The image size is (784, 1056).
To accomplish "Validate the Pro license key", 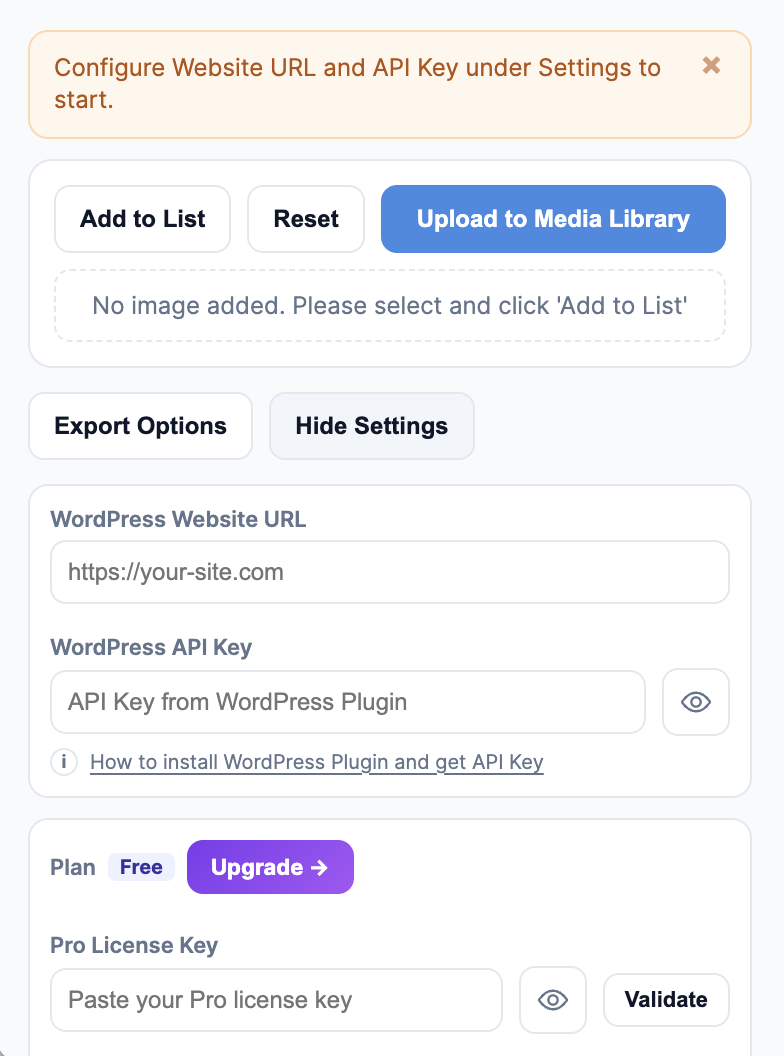I will click(x=666, y=1000).
